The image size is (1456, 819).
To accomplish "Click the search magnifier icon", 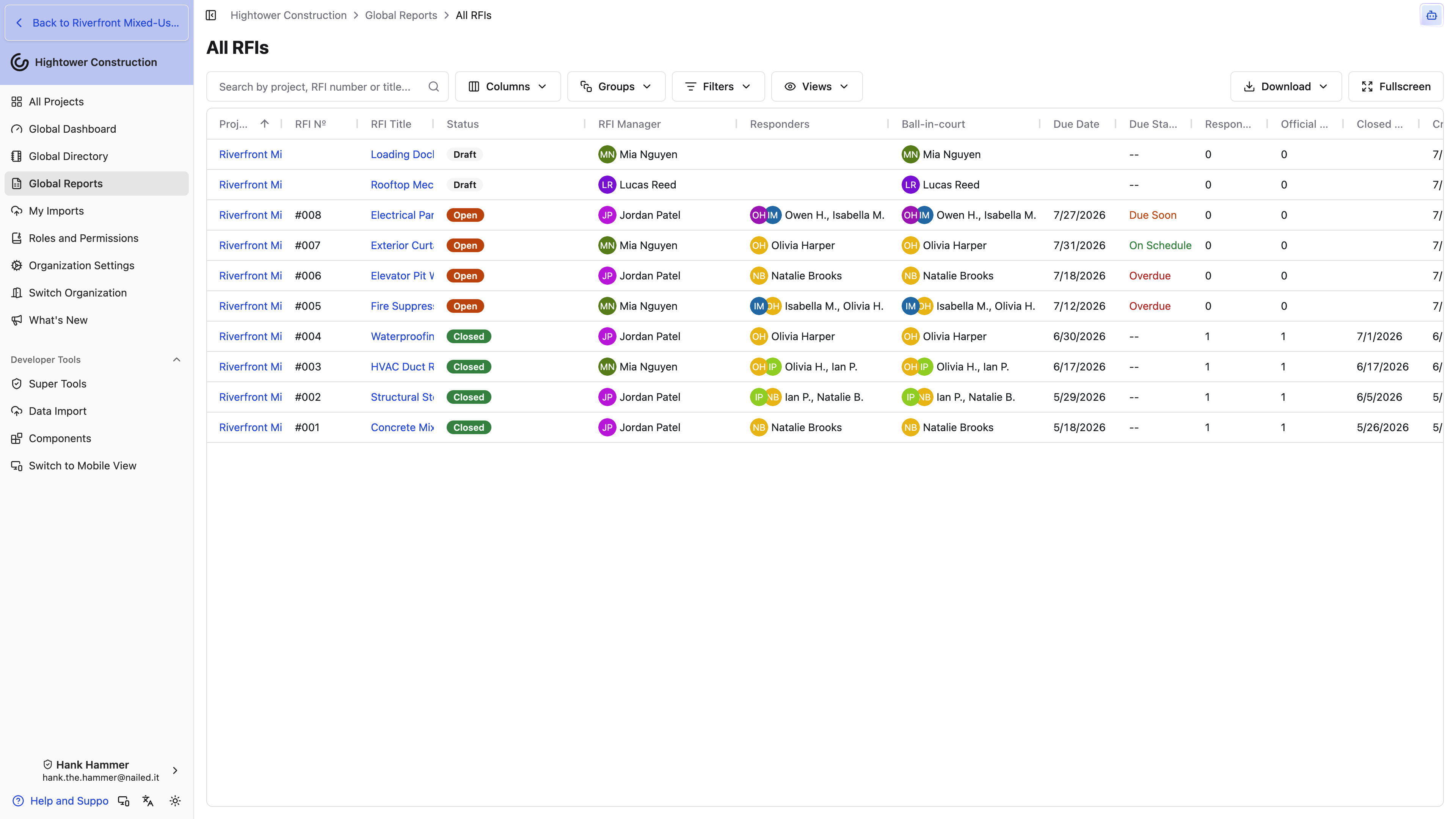I will 433,86.
